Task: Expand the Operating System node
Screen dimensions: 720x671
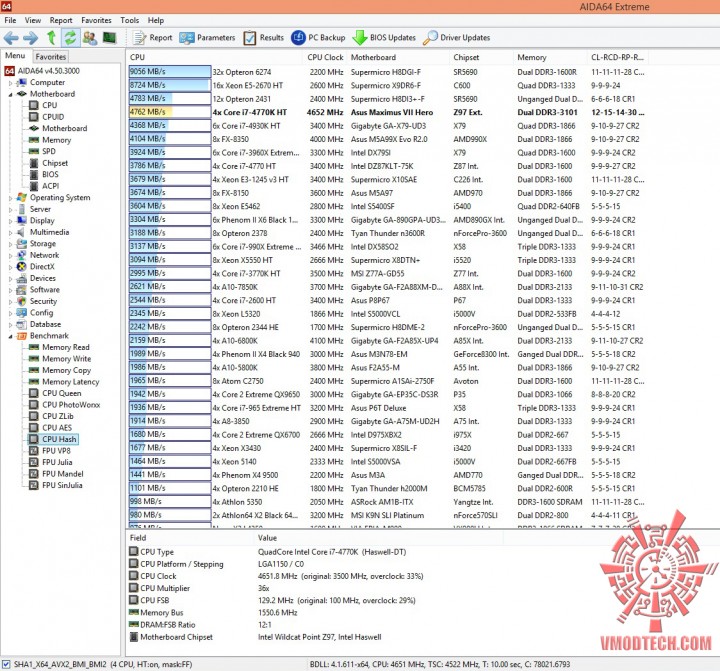Action: [x=11, y=198]
